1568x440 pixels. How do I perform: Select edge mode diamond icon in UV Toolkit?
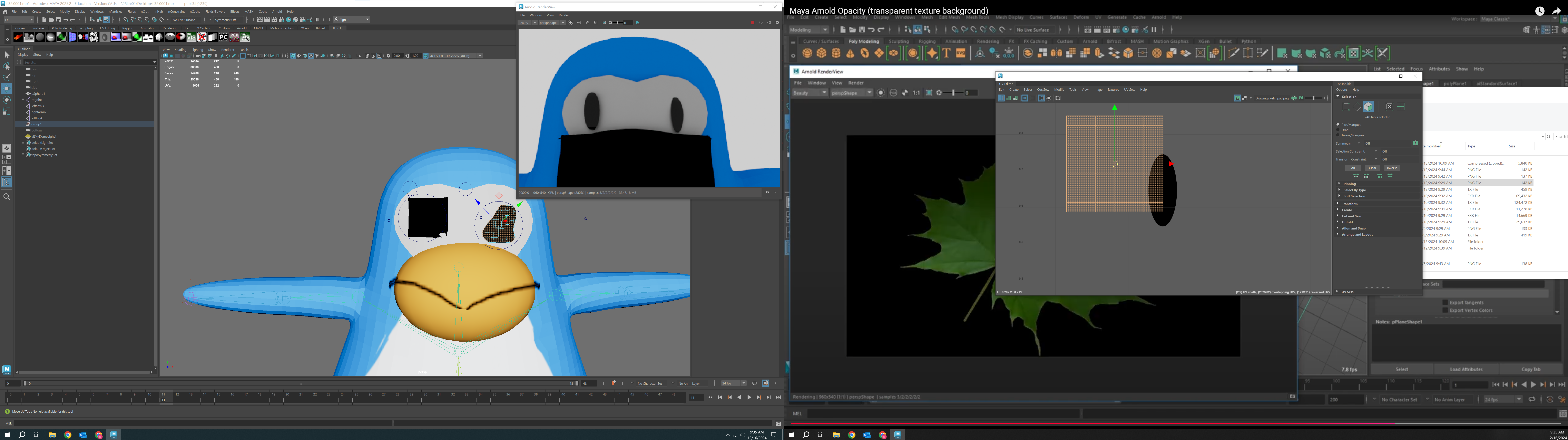click(x=1357, y=107)
